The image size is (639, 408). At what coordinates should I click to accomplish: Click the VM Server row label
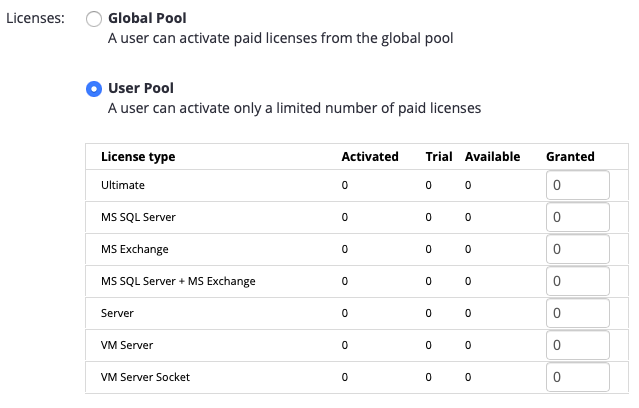tap(127, 345)
